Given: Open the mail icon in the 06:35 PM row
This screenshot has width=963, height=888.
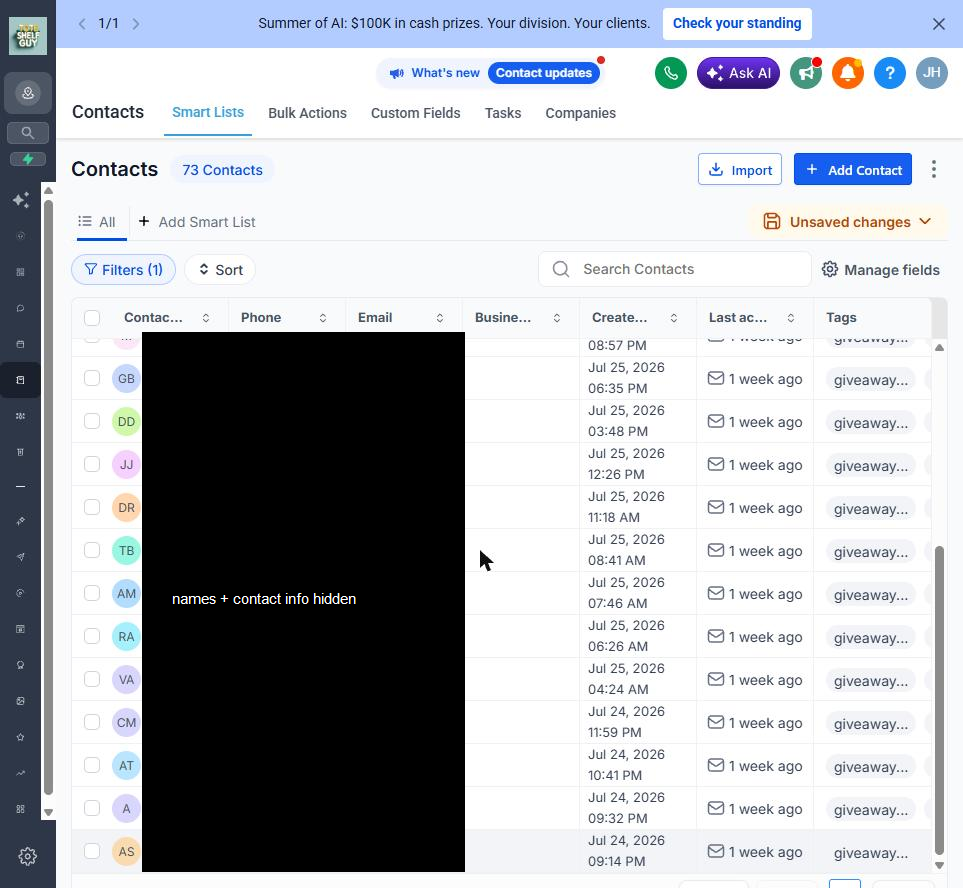Looking at the screenshot, I should [715, 378].
